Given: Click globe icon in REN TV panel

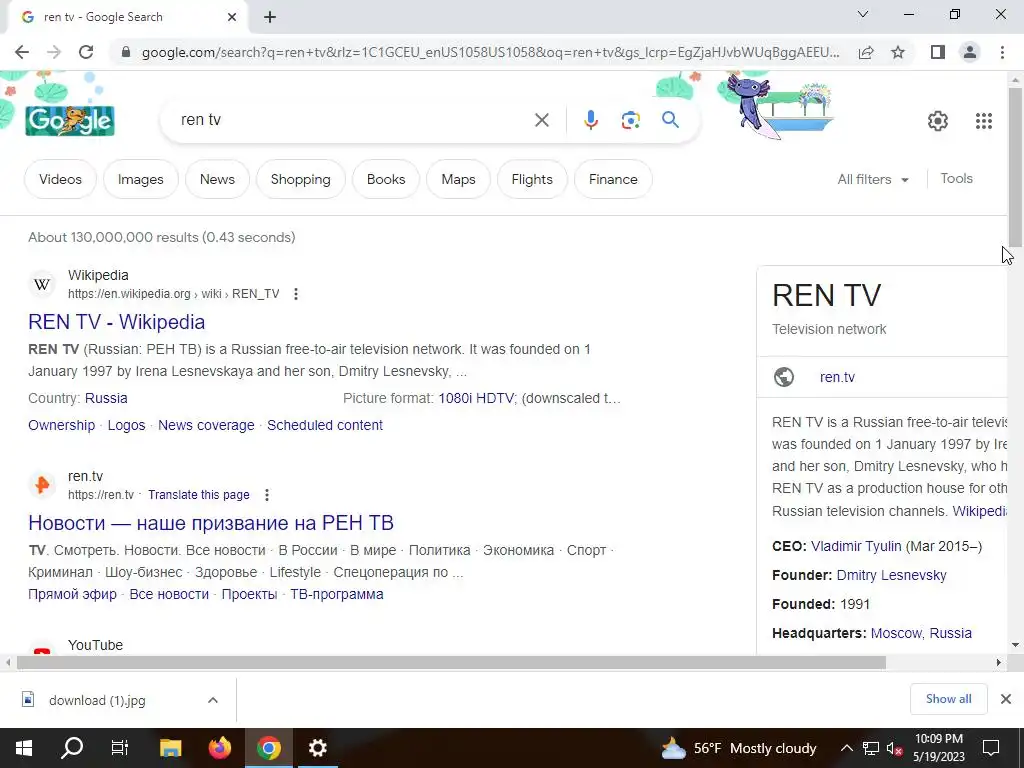Looking at the screenshot, I should coord(784,377).
